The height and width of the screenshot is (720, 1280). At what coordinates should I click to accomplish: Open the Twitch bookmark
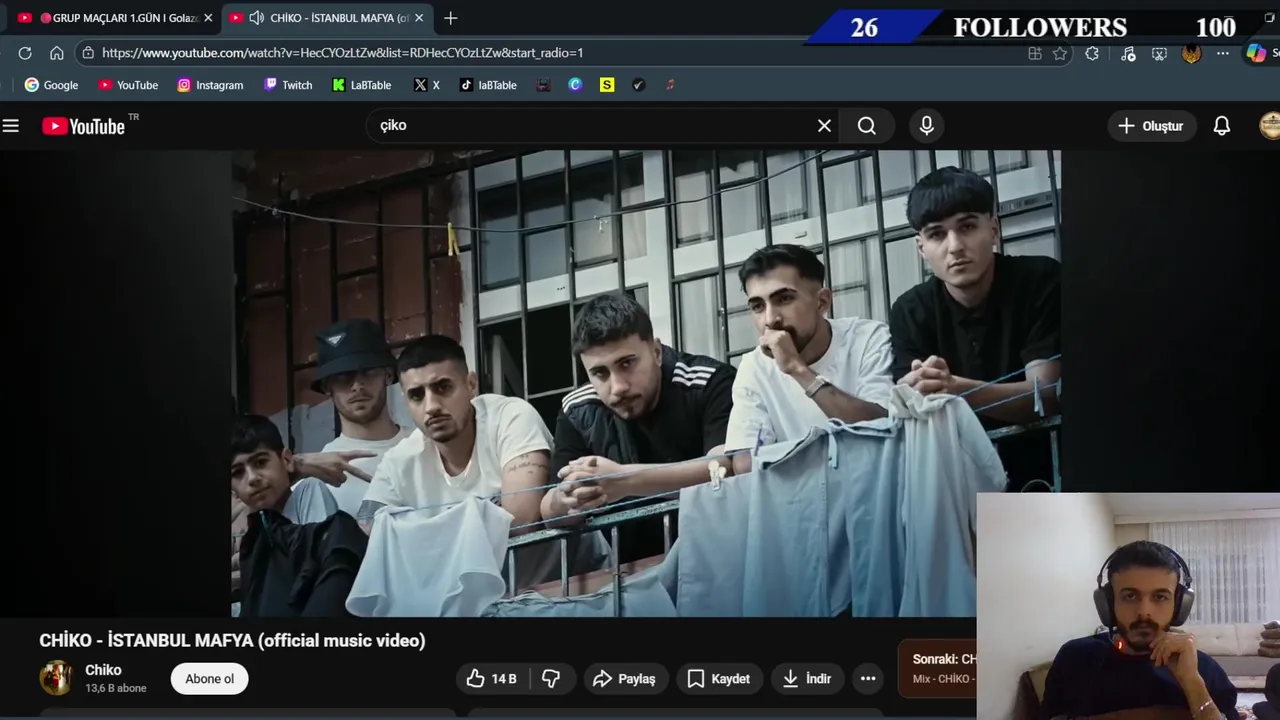(288, 85)
